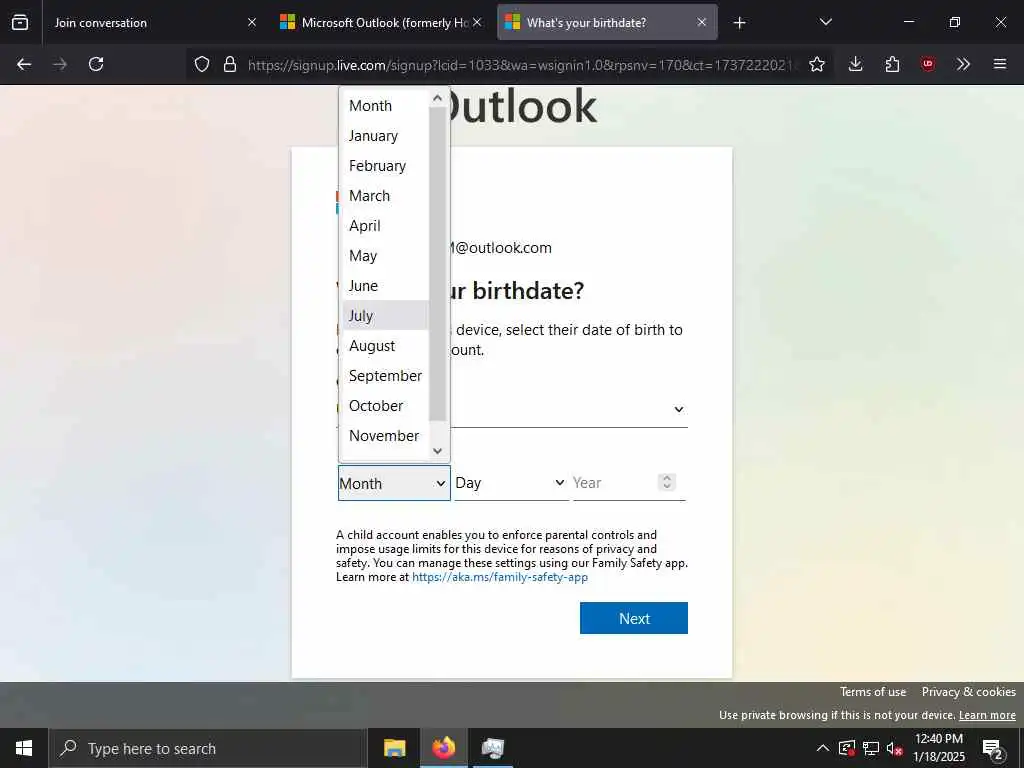Open the notification center icon

tap(993, 749)
